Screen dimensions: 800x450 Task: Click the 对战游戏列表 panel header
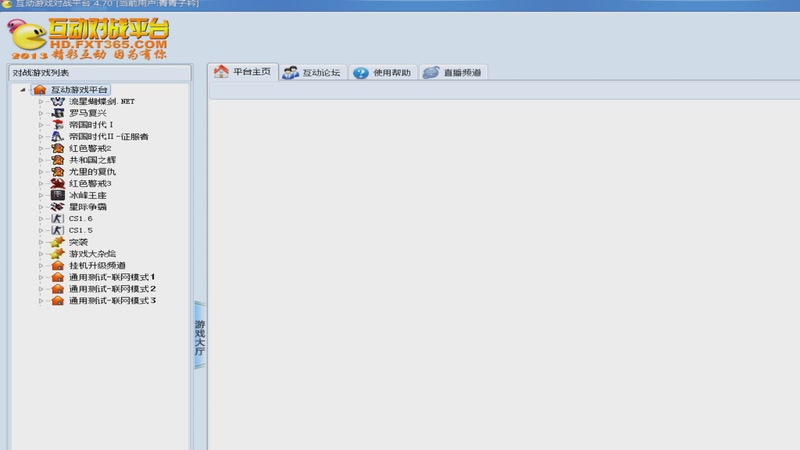[100, 72]
